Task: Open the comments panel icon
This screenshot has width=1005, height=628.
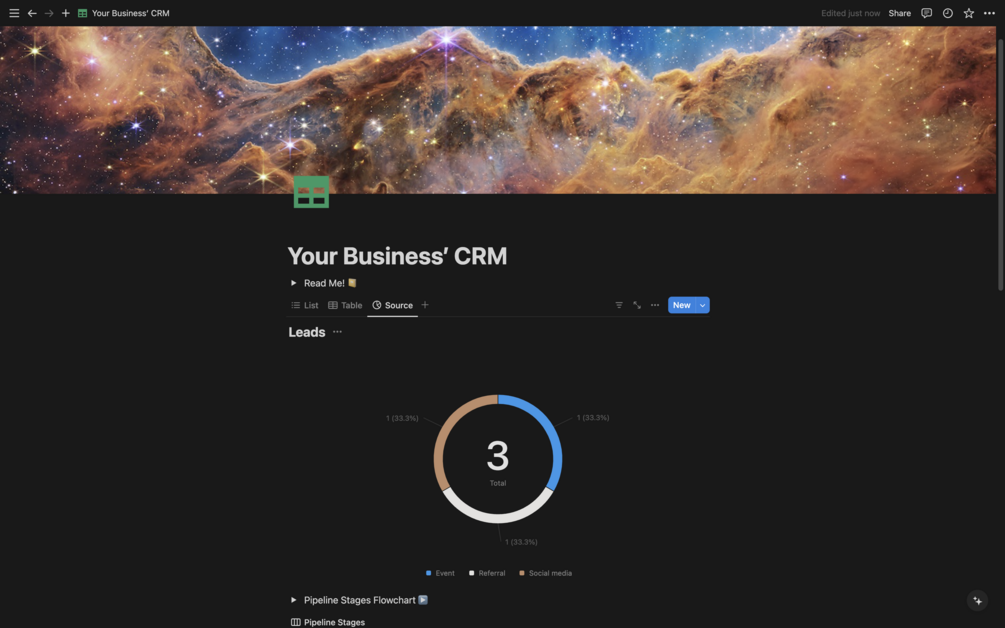Action: tap(926, 13)
